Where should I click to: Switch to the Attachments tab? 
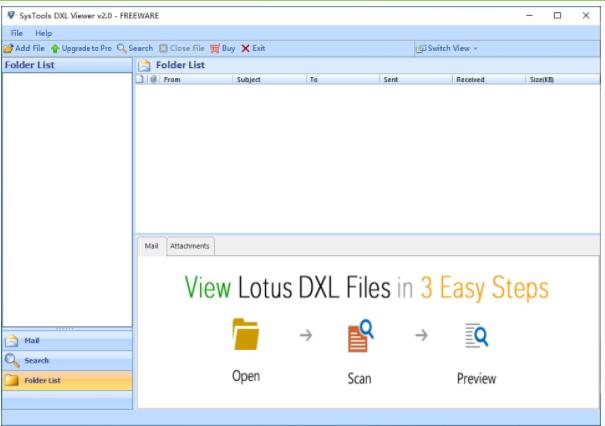point(189,246)
